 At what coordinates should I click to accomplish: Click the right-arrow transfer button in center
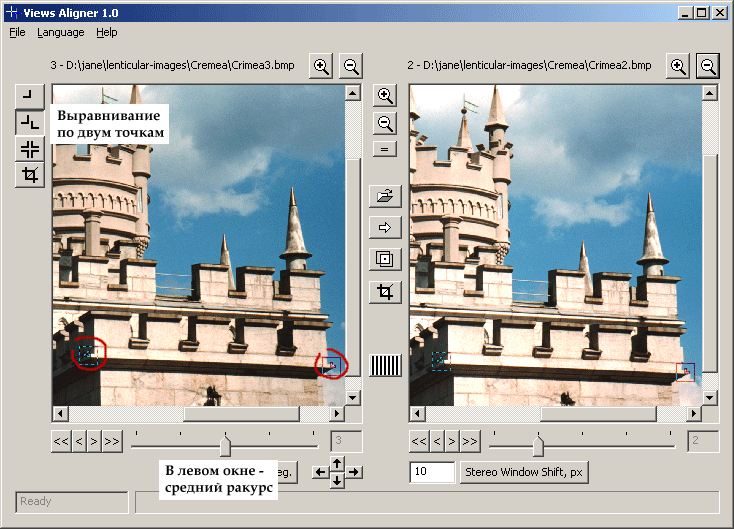(x=385, y=228)
